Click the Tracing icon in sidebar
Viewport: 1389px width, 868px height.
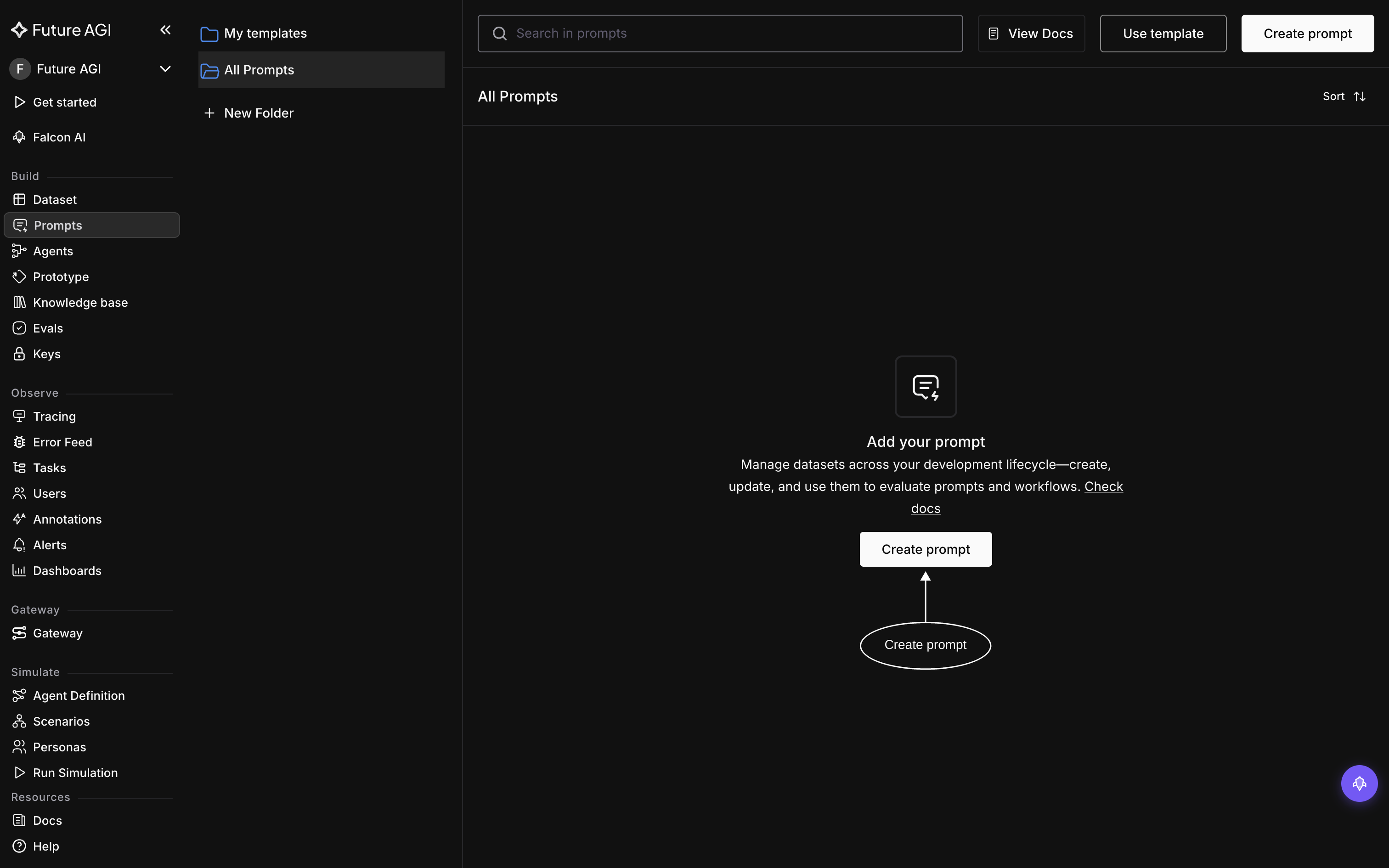[x=19, y=416]
